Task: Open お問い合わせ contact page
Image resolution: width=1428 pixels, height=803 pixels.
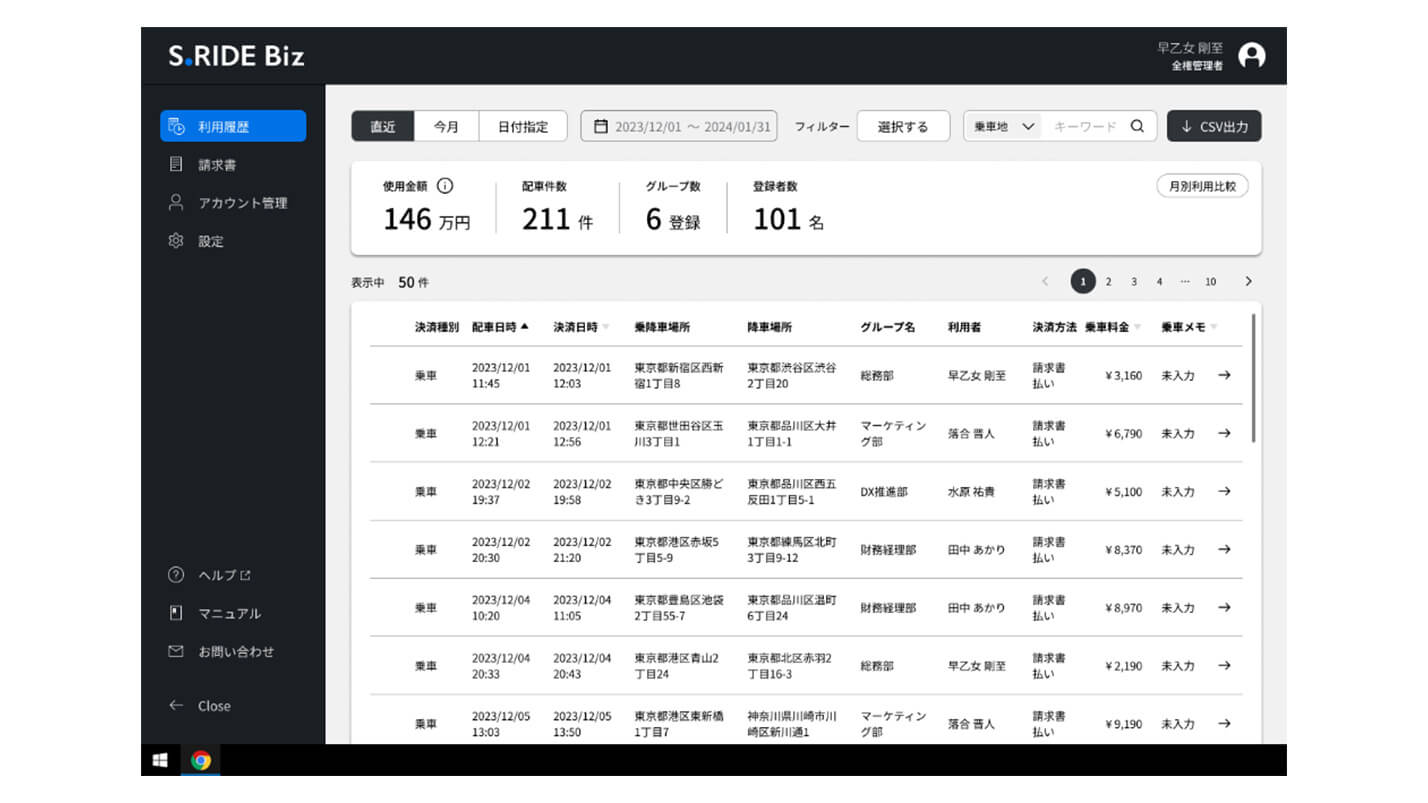Action: (x=235, y=651)
